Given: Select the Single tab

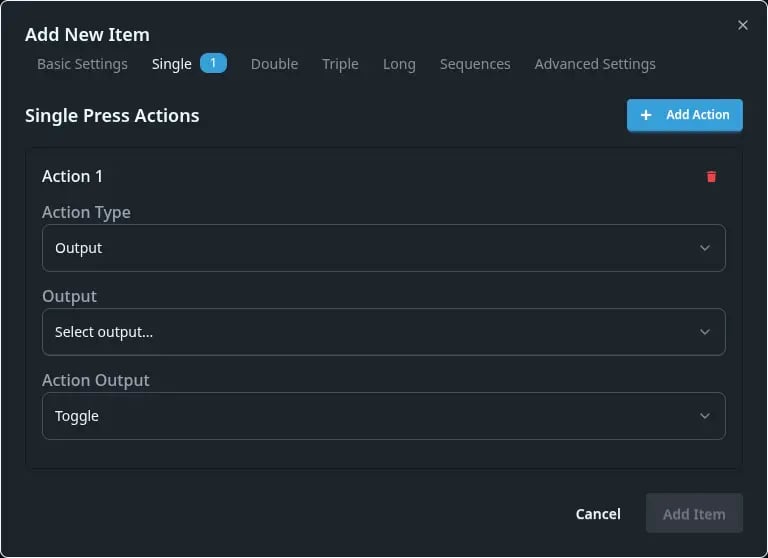Looking at the screenshot, I should click(171, 64).
